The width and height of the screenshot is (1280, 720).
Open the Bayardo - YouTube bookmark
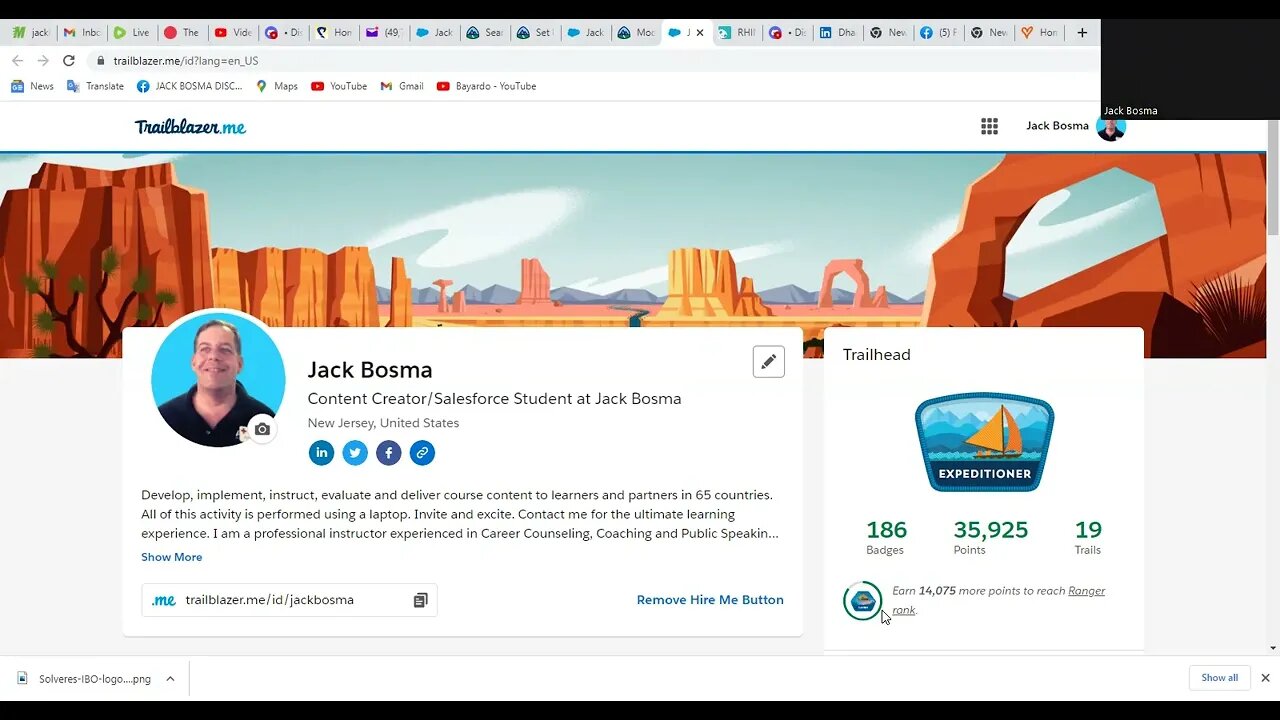pos(486,86)
